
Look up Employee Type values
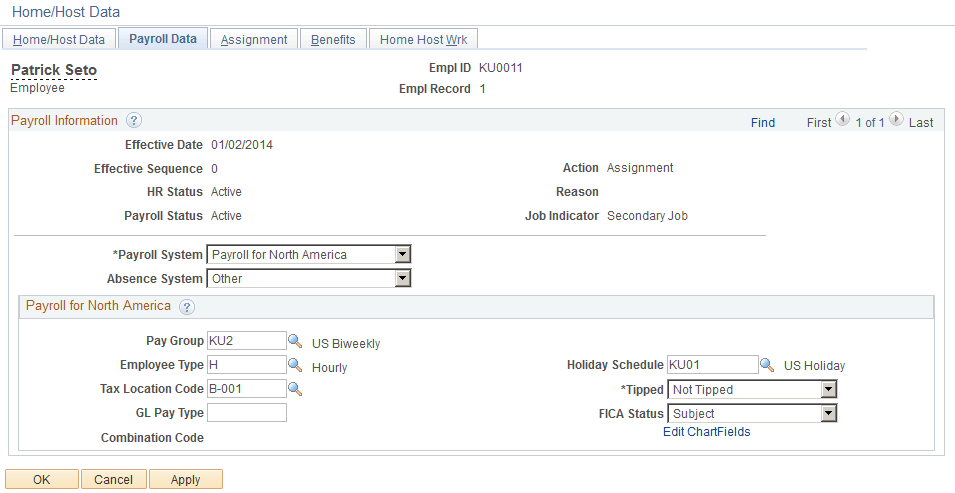coord(295,365)
